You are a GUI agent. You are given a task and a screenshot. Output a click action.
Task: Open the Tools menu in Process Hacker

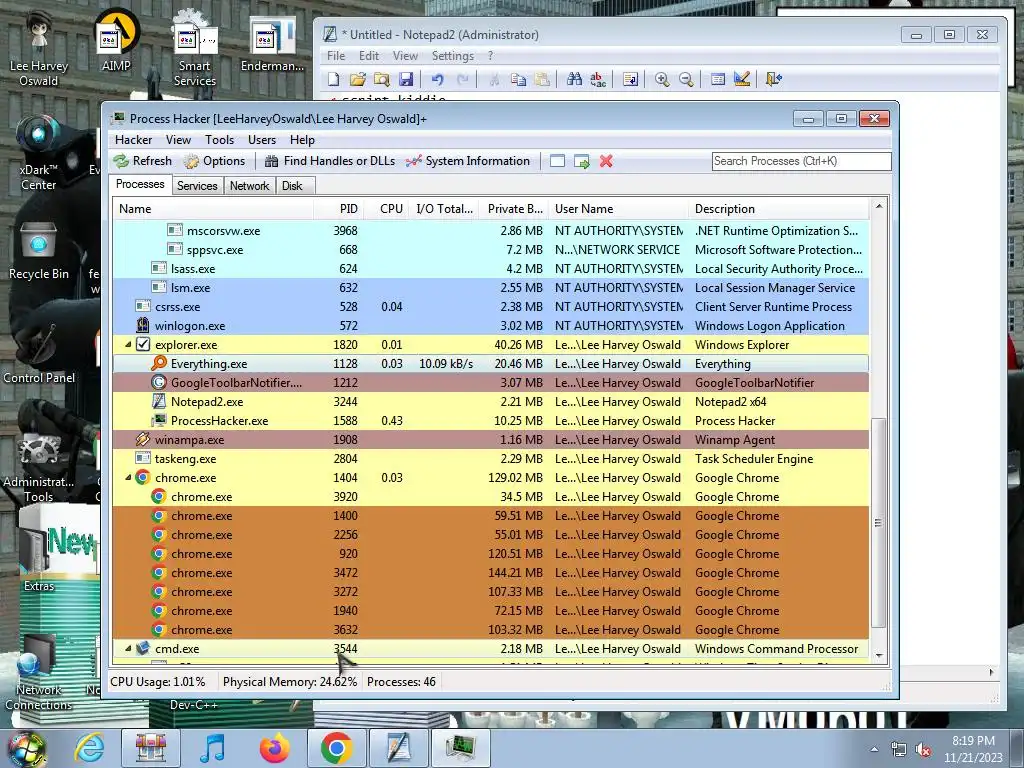(x=219, y=140)
